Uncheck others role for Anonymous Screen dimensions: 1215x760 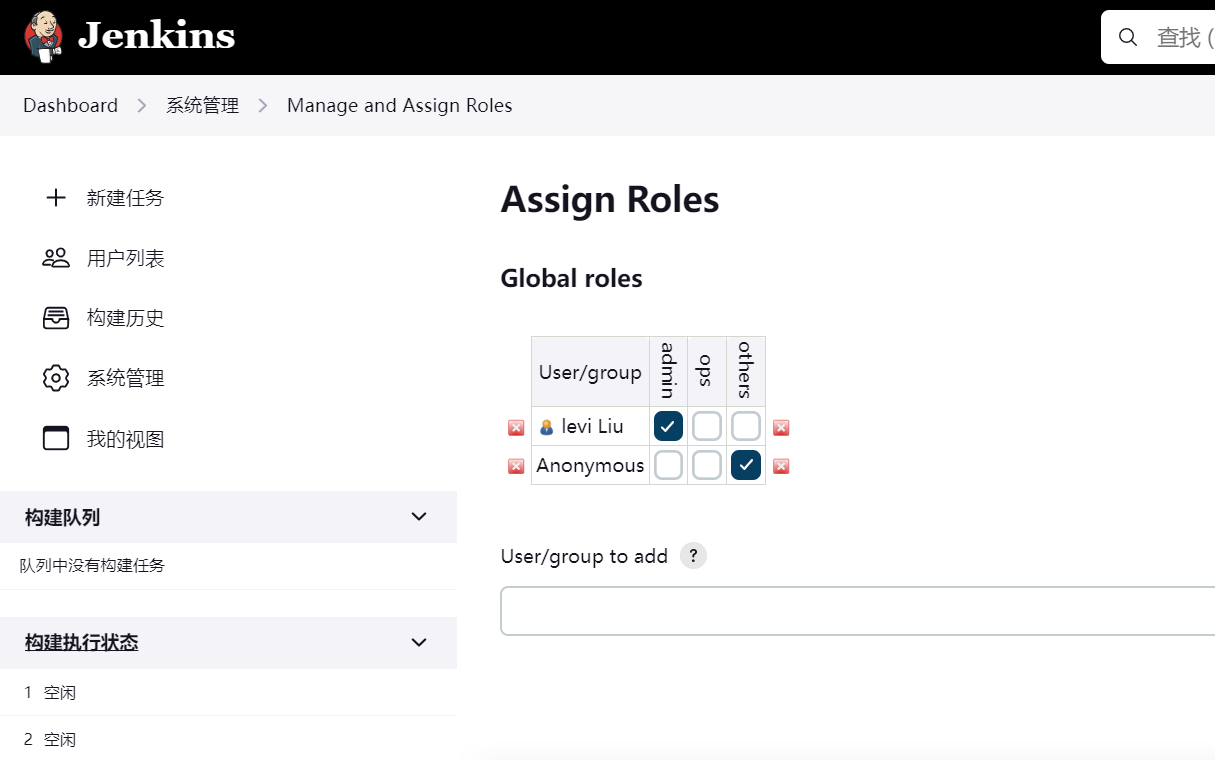point(745,465)
